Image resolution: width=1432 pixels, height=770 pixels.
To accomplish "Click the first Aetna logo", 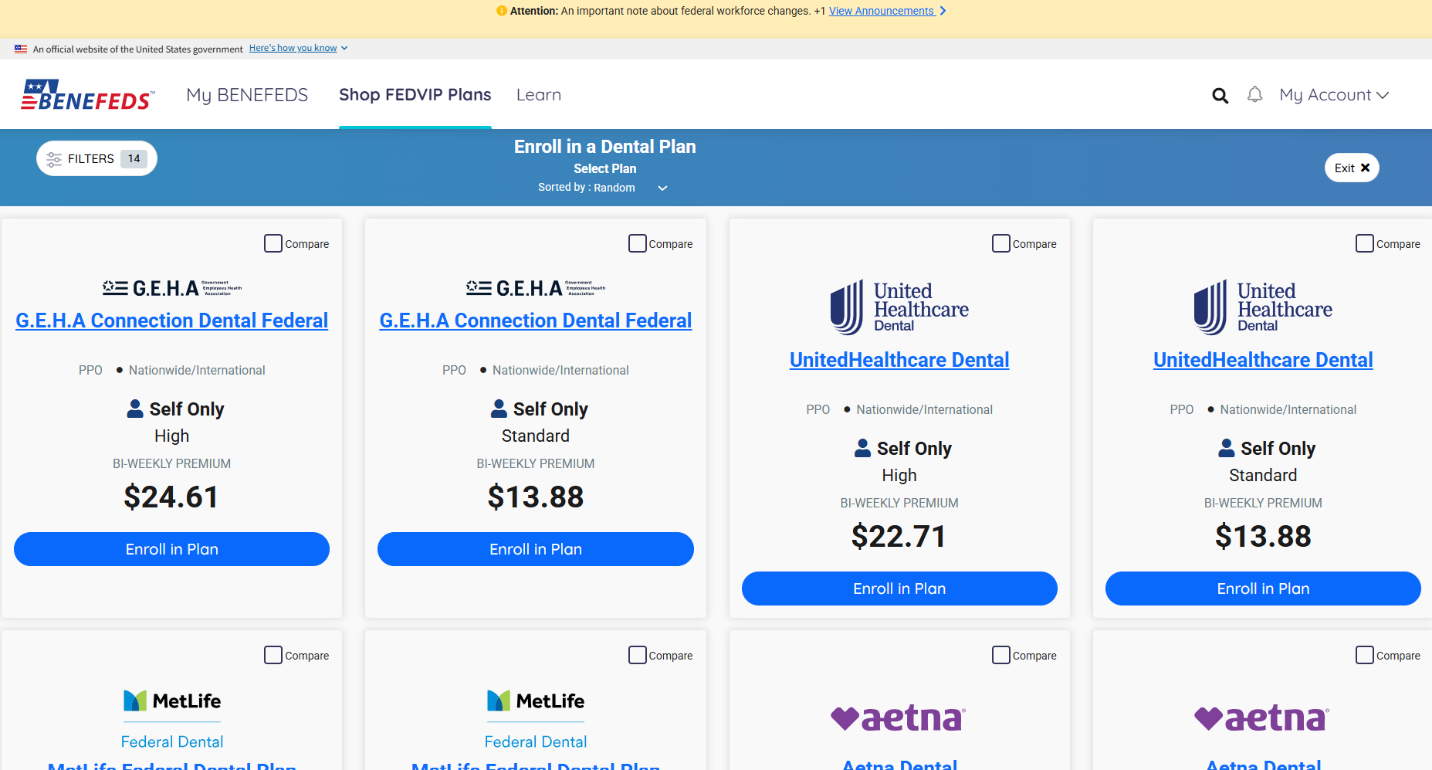I will (x=898, y=718).
